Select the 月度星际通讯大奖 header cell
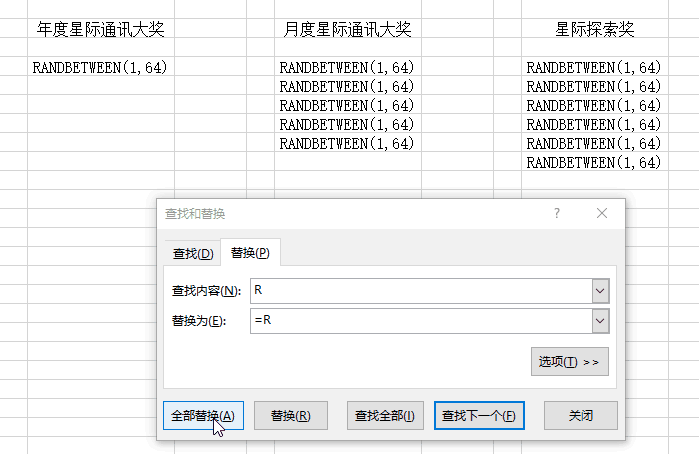The width and height of the screenshot is (699, 454). [x=348, y=30]
